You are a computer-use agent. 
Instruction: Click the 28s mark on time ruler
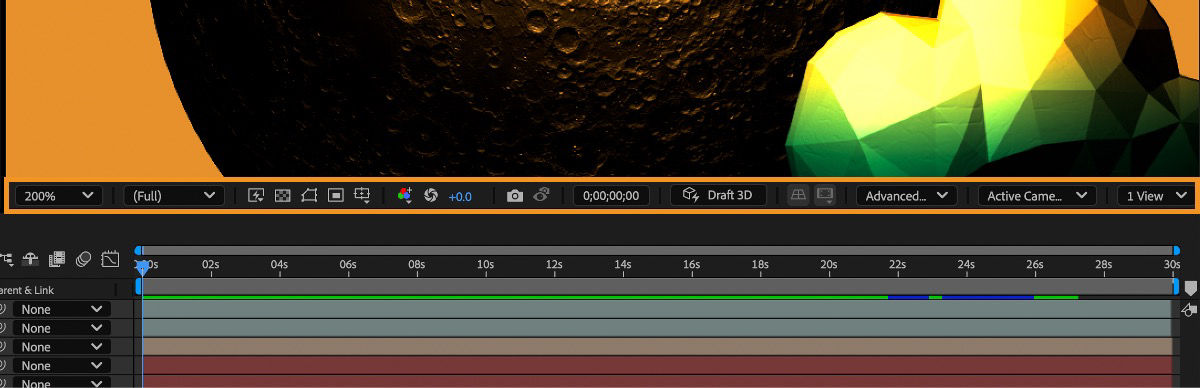click(x=1103, y=264)
